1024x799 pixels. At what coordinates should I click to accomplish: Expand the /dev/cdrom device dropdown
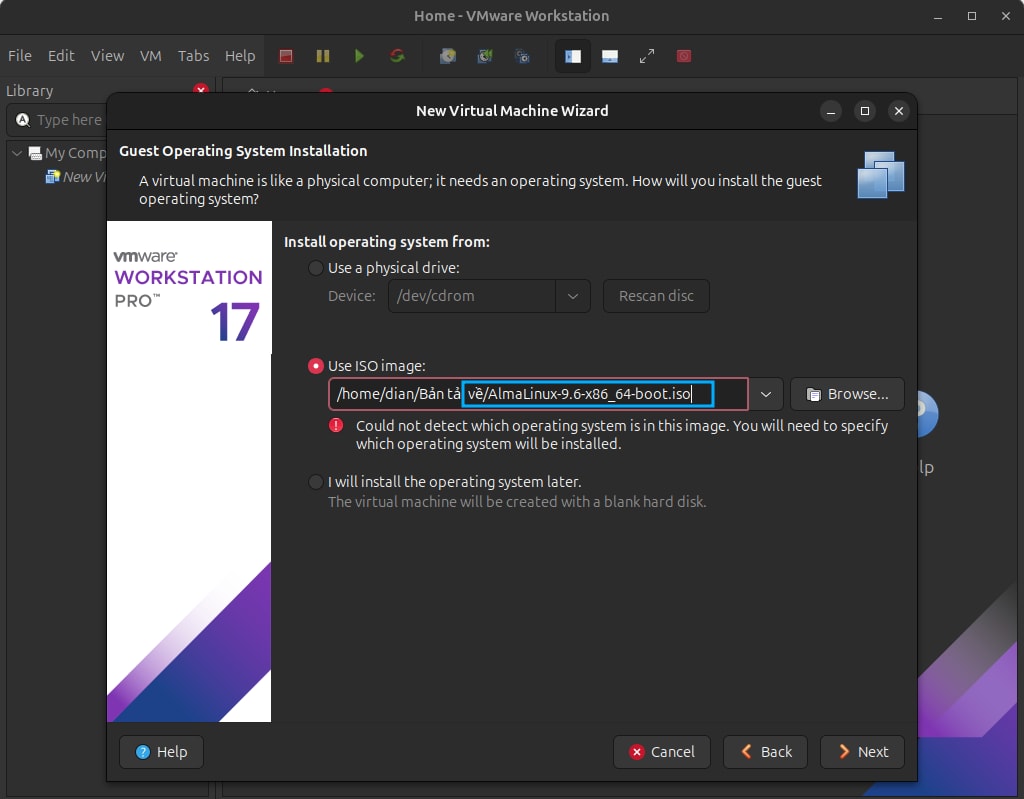573,296
